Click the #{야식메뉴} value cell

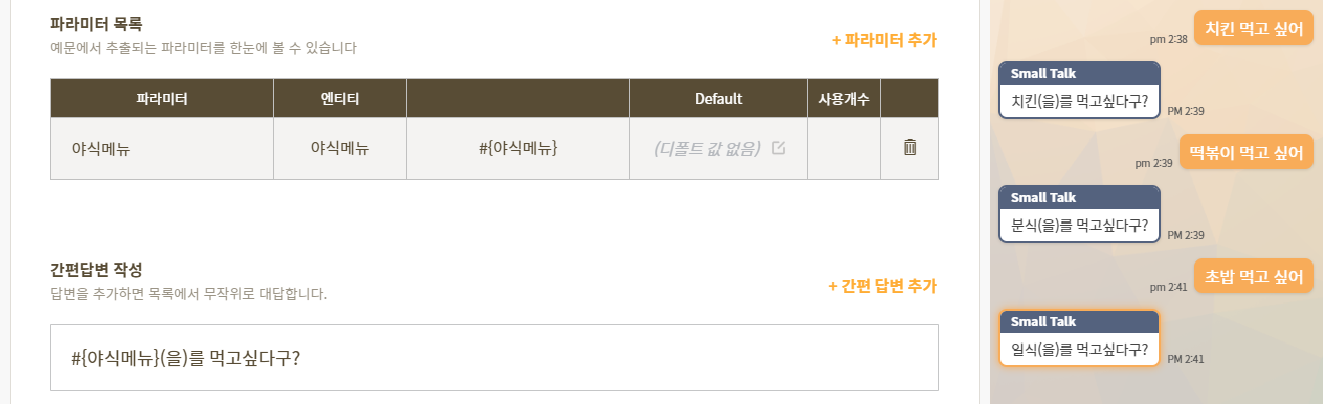coord(518,149)
